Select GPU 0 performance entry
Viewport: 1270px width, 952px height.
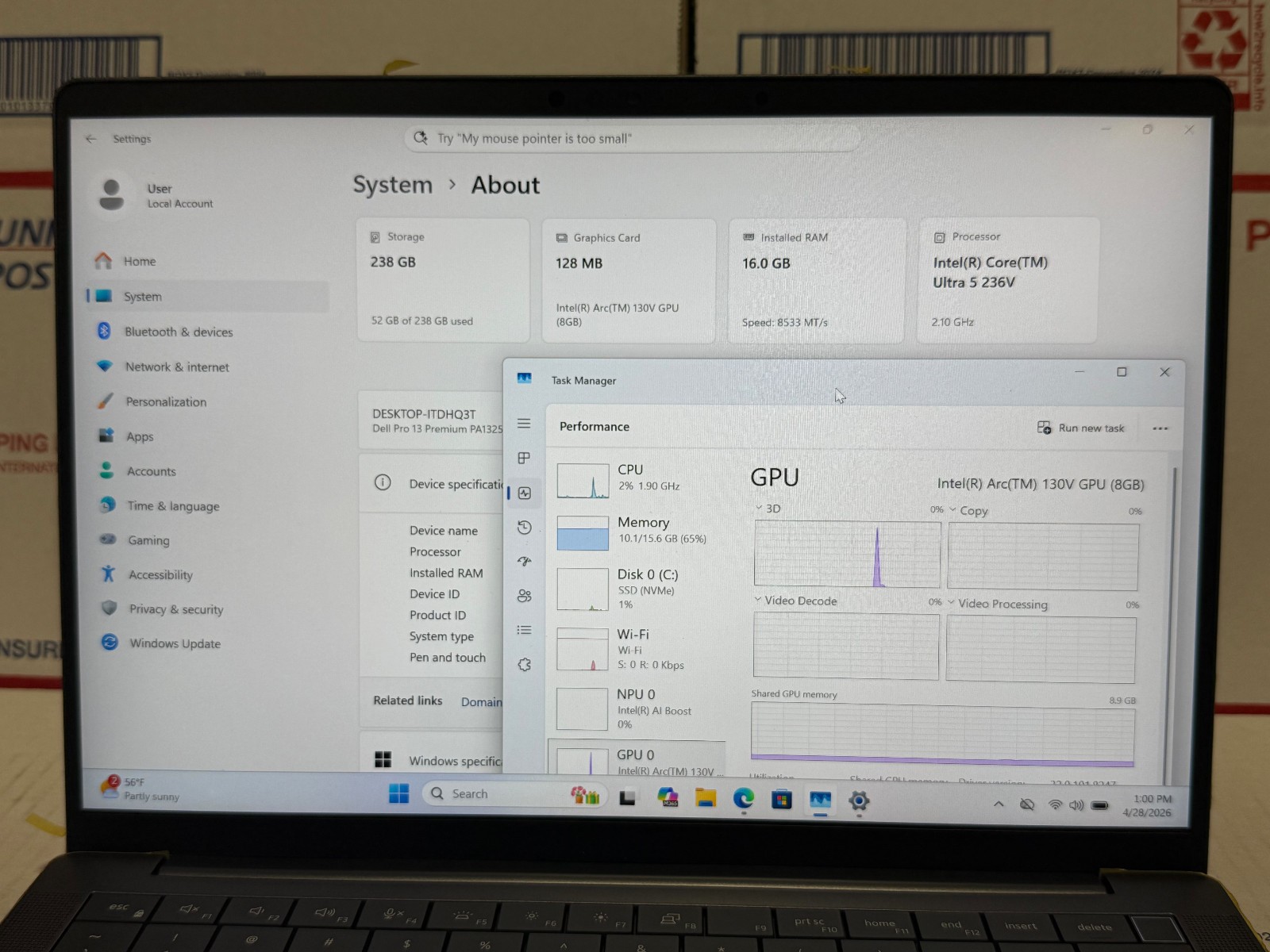tap(637, 759)
